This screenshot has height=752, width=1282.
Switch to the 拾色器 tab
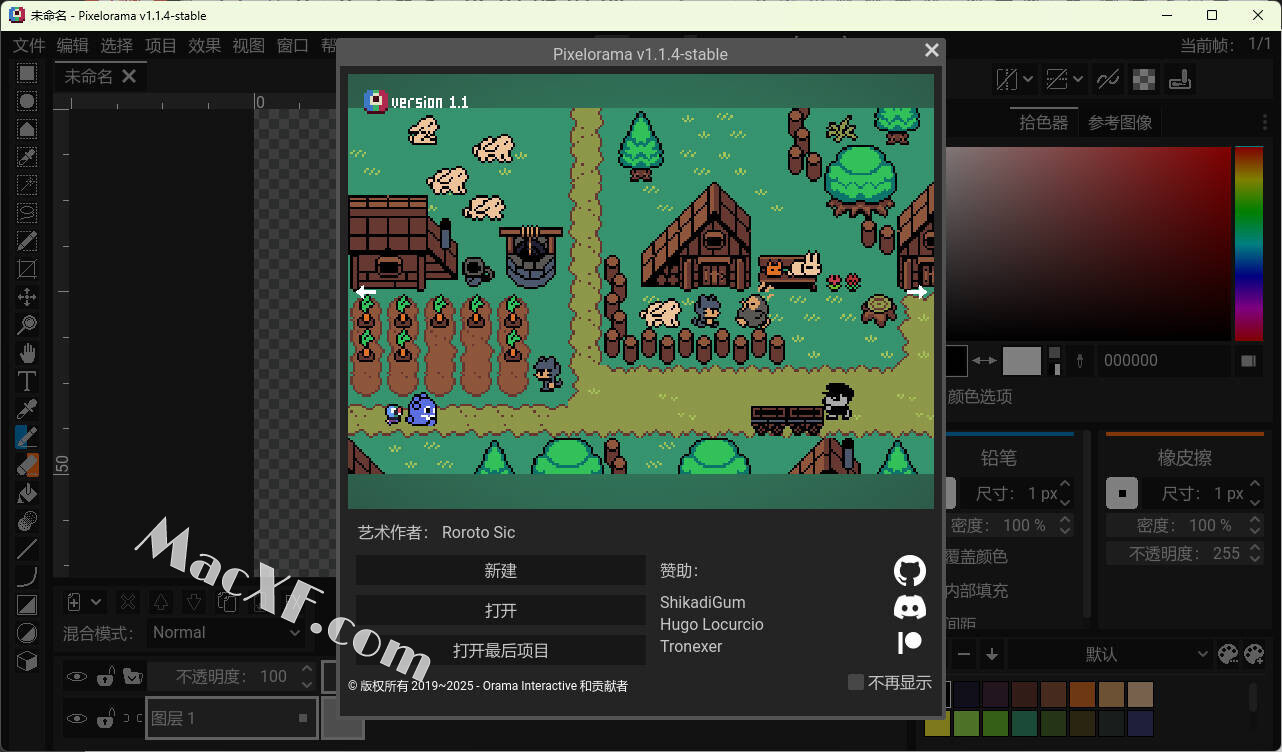click(x=1044, y=123)
